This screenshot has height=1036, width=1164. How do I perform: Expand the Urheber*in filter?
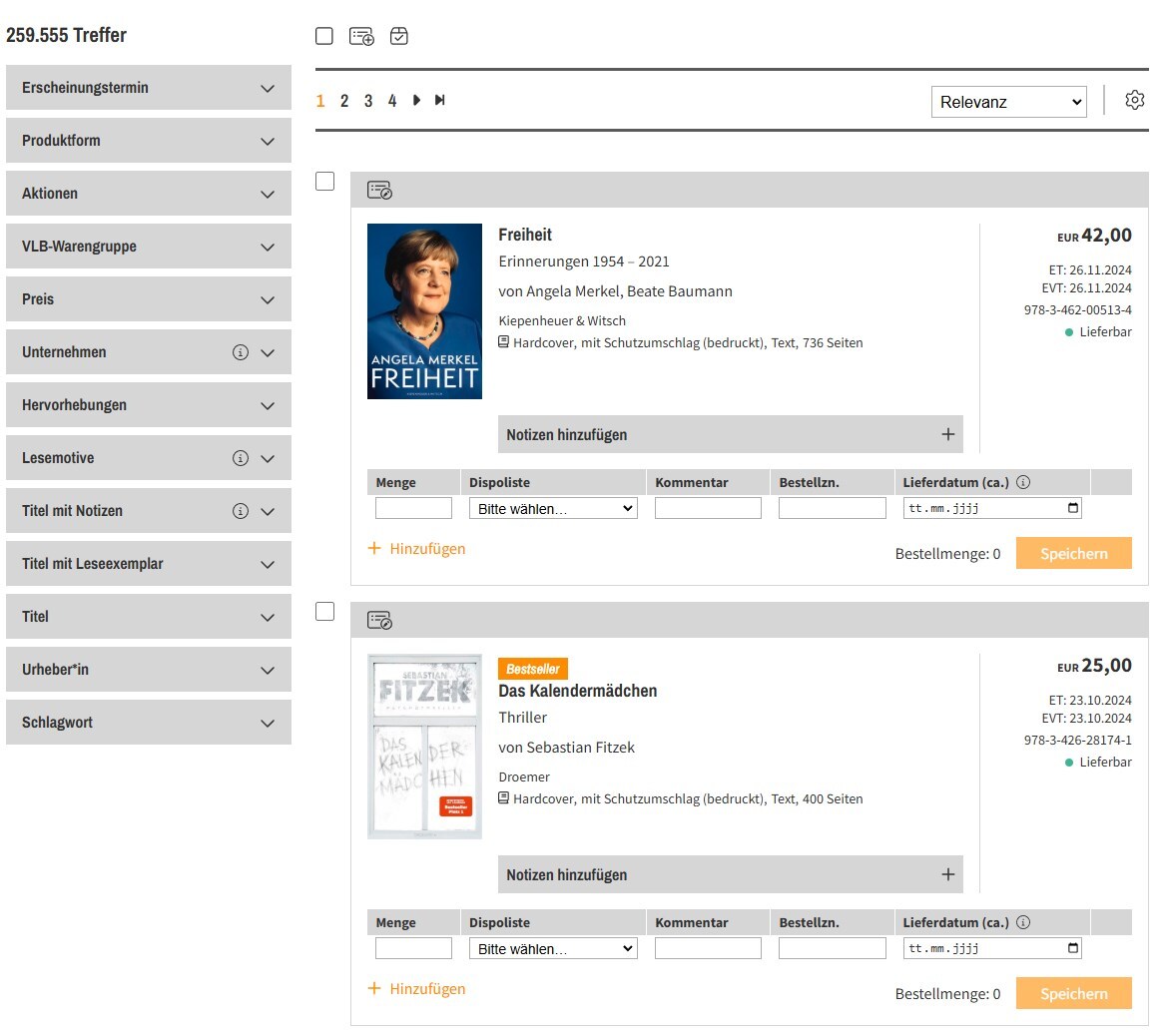[x=149, y=670]
